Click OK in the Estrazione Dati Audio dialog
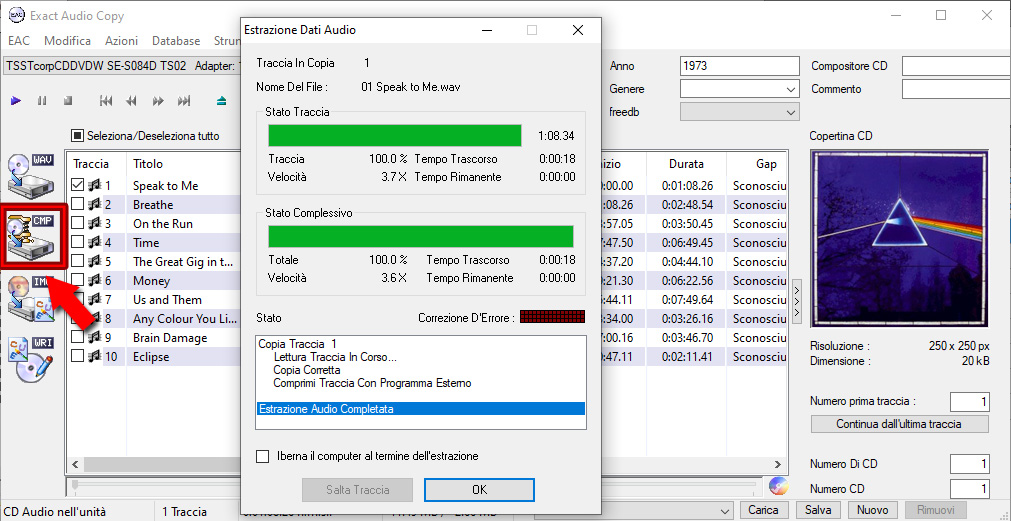The height and width of the screenshot is (521, 1011). coord(479,490)
